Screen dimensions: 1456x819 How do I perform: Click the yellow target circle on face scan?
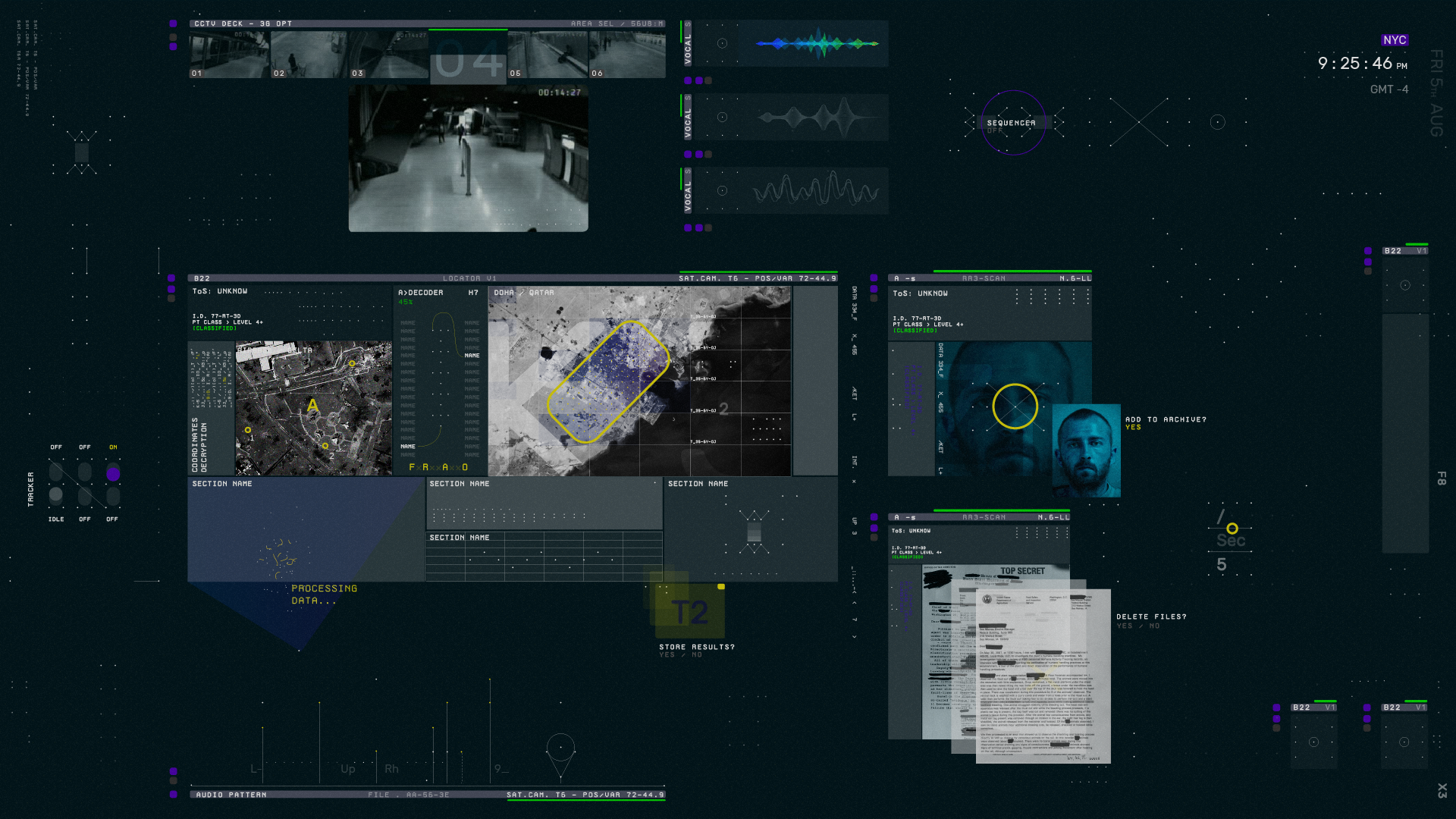point(1015,406)
